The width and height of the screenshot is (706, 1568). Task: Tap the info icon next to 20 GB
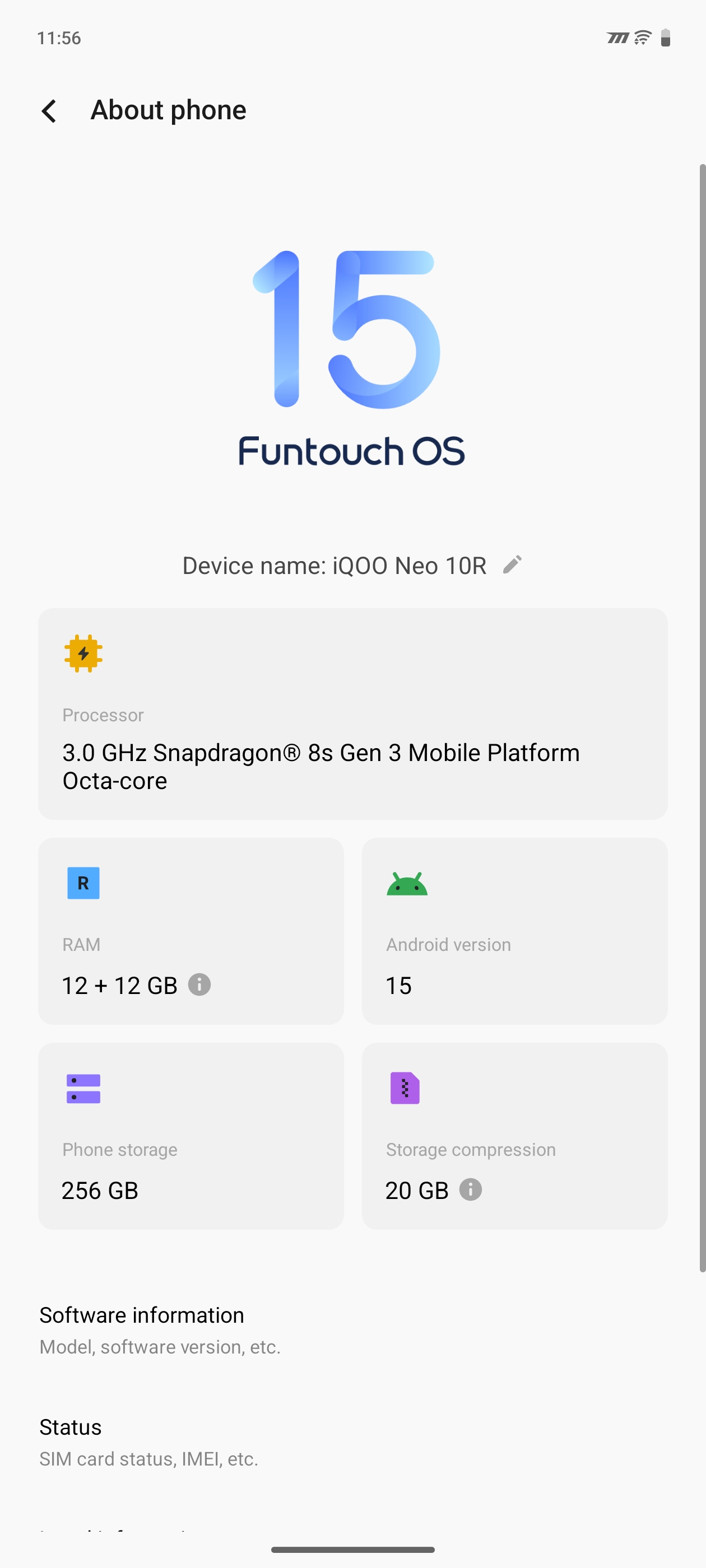[470, 1189]
